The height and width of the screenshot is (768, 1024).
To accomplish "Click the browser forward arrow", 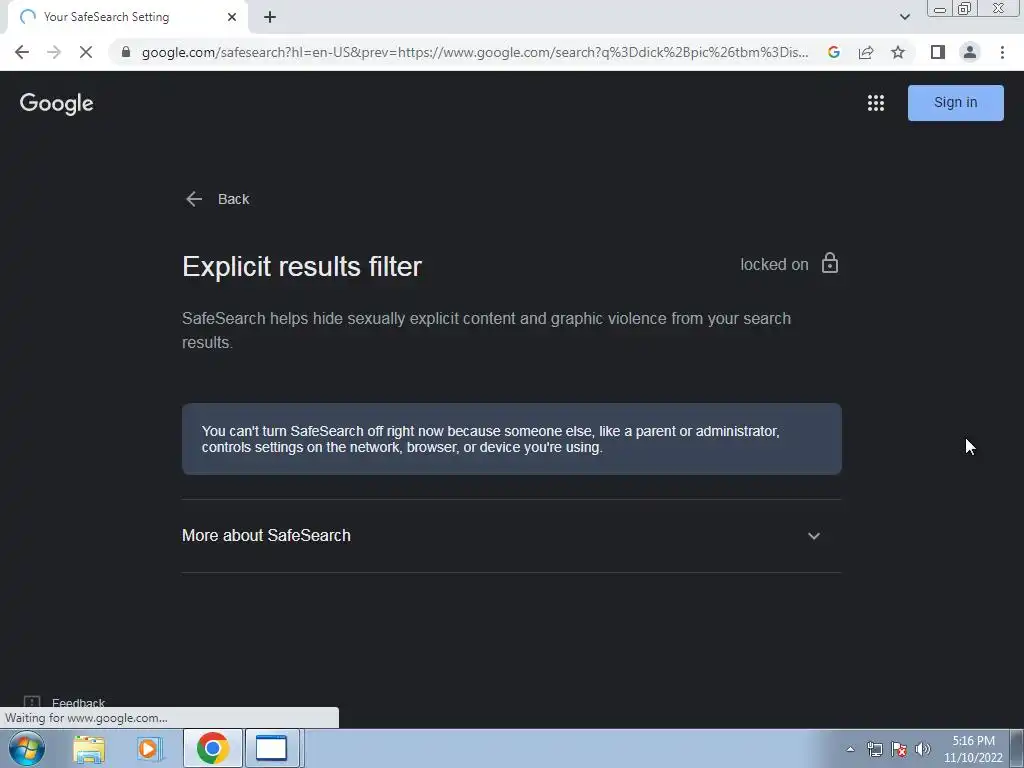I will click(x=54, y=52).
